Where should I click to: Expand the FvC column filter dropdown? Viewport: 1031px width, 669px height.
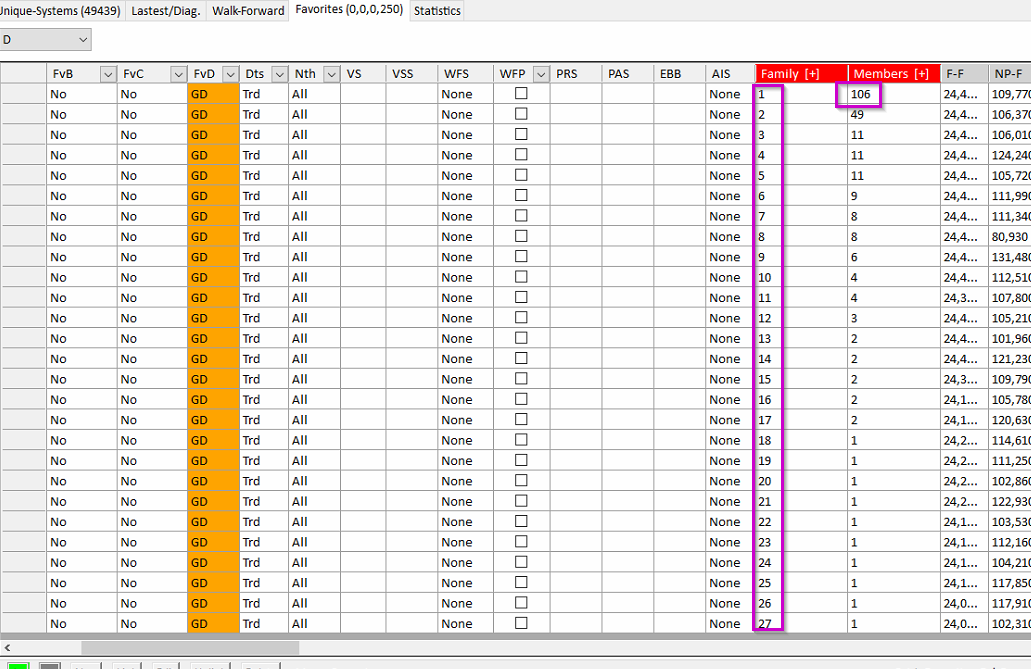[x=178, y=74]
